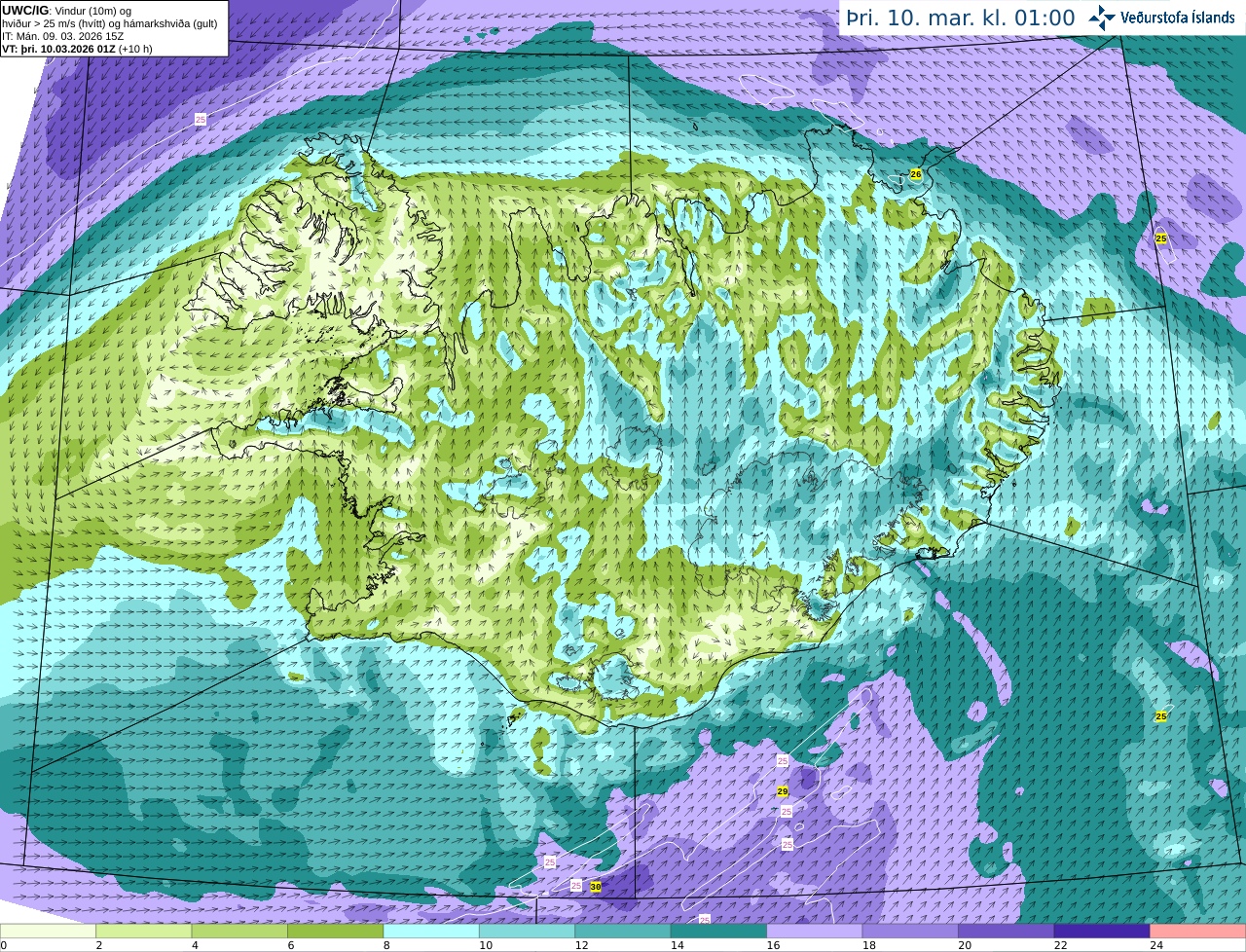
Task: Click the "hviður > 25 m/s" description line
Action: click(x=109, y=23)
